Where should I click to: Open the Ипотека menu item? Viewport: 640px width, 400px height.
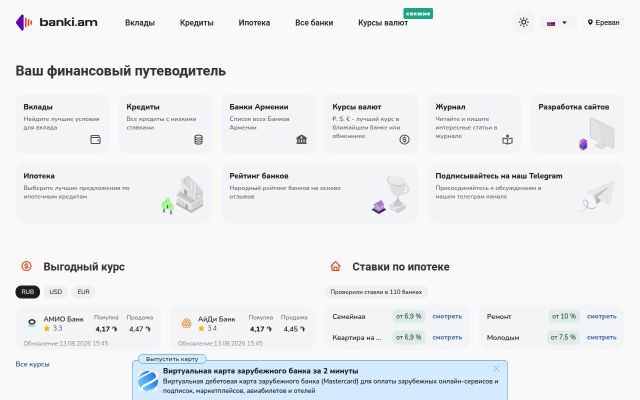pos(254,23)
